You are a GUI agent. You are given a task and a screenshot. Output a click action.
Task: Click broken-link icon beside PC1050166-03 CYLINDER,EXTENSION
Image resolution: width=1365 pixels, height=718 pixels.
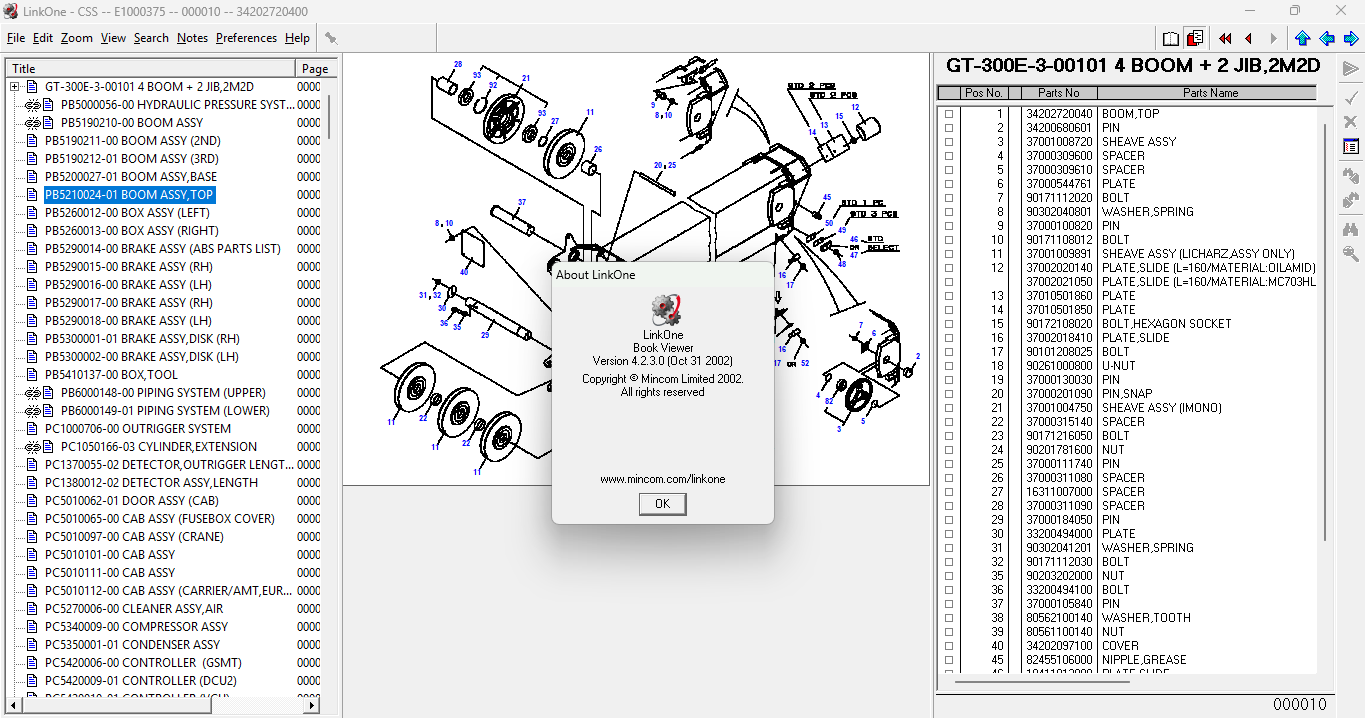tap(32, 447)
